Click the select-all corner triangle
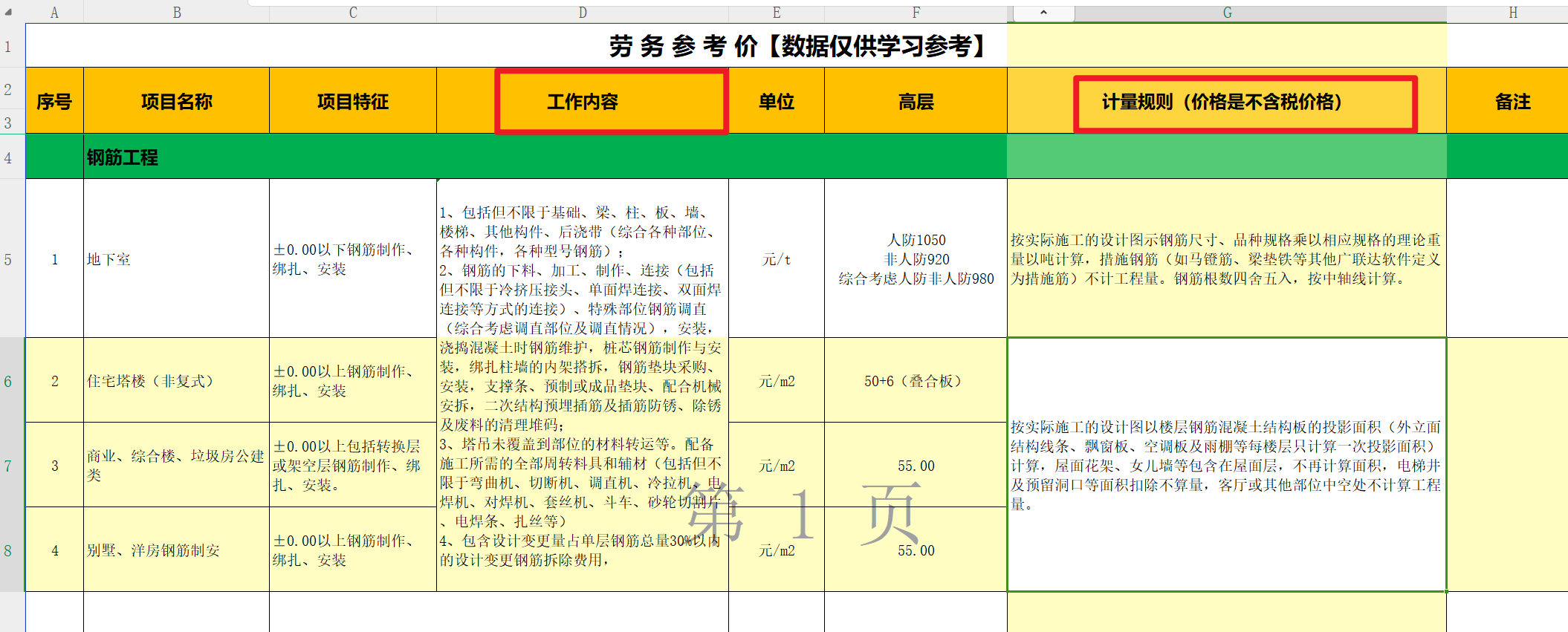1568x632 pixels. click(x=9, y=13)
